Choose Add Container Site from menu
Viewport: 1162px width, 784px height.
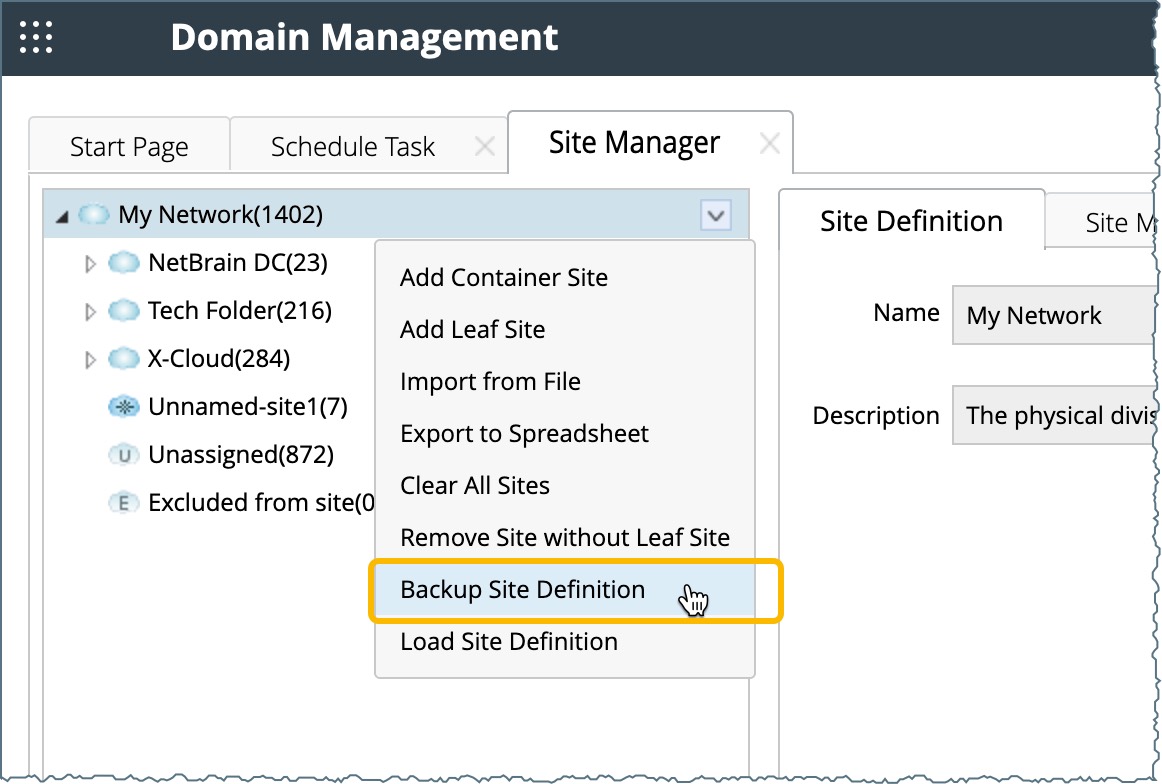click(503, 278)
